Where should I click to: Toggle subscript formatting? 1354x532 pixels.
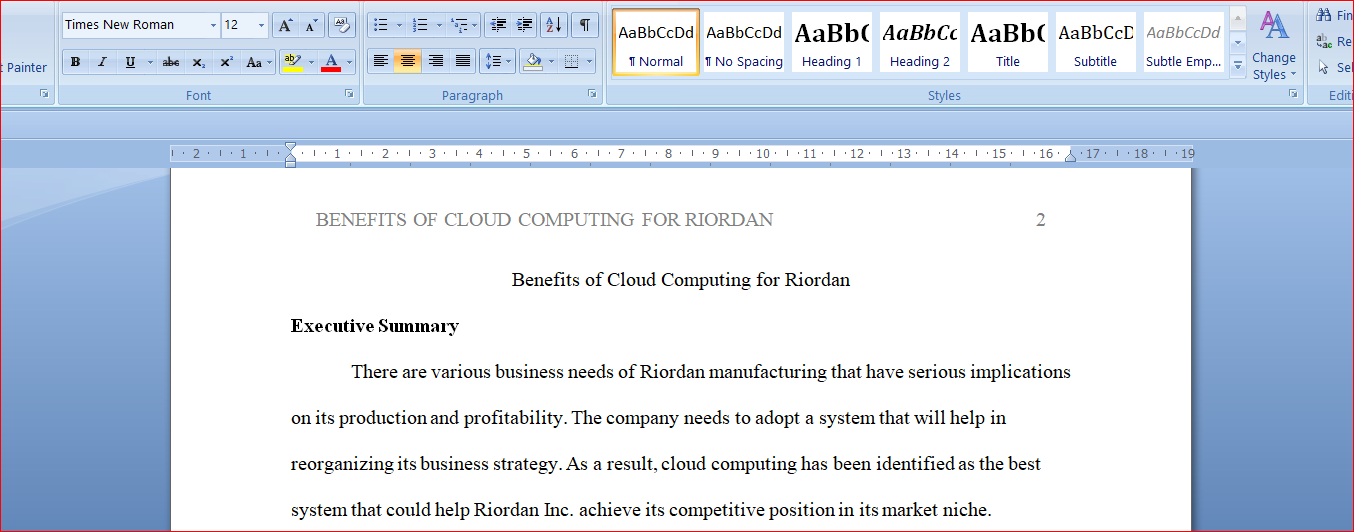point(199,62)
